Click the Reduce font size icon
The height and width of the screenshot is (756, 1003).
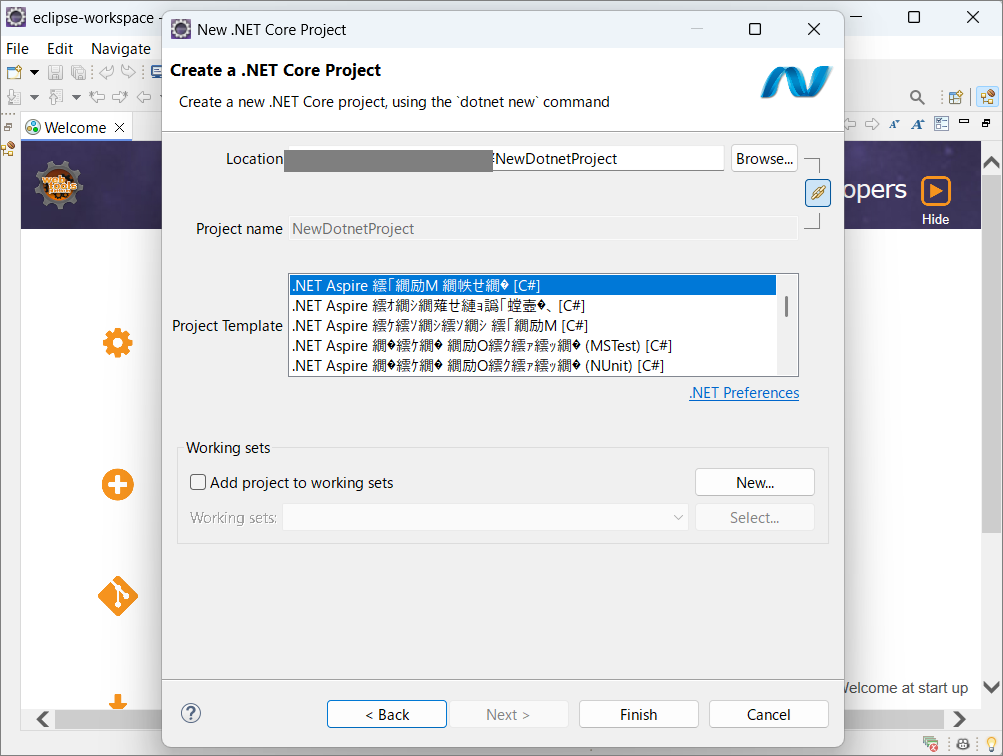[894, 124]
